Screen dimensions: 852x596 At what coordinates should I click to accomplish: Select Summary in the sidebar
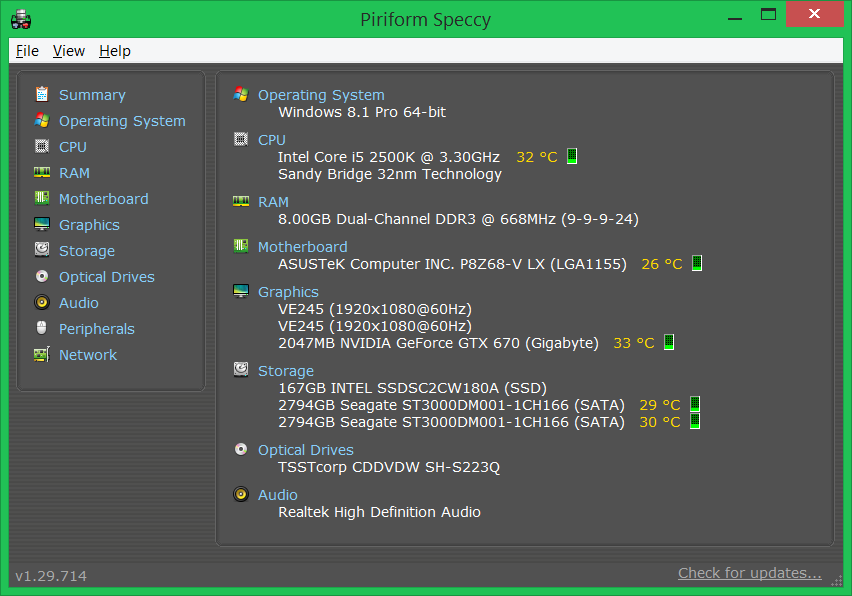pos(92,95)
